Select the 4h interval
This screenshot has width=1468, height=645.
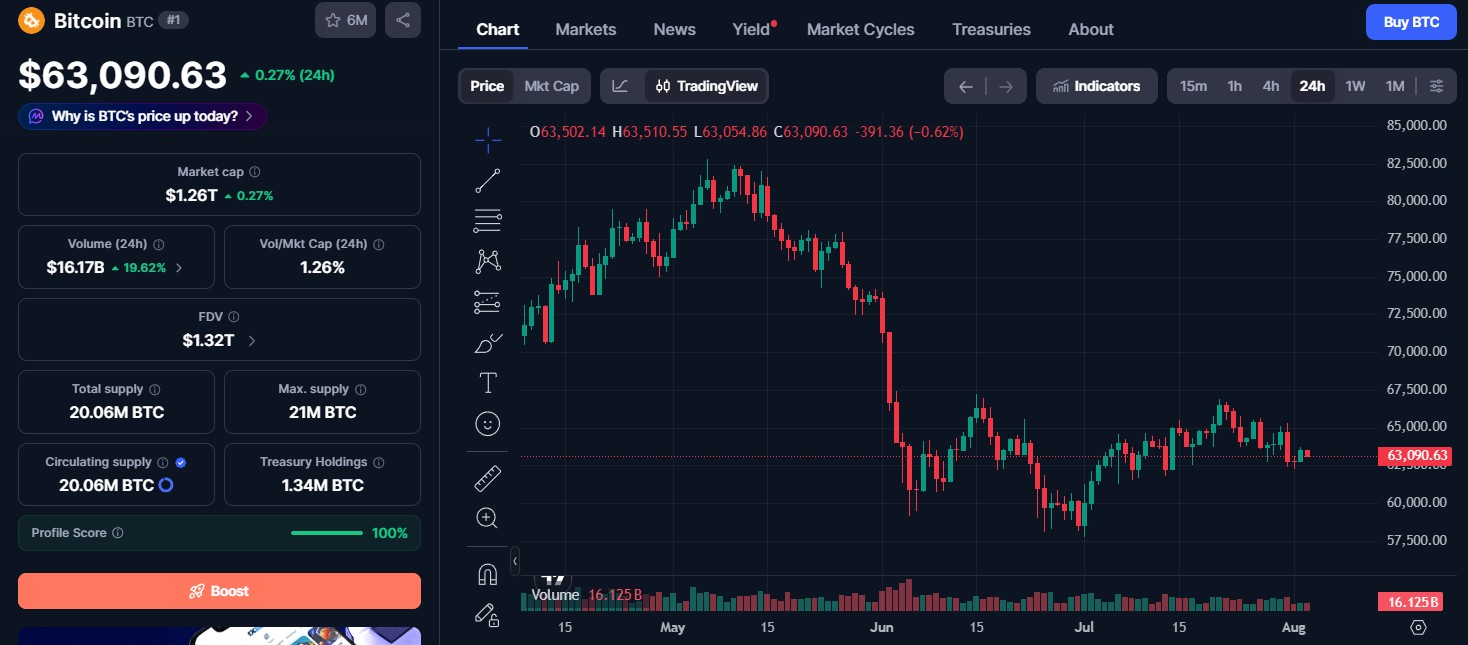(1271, 86)
